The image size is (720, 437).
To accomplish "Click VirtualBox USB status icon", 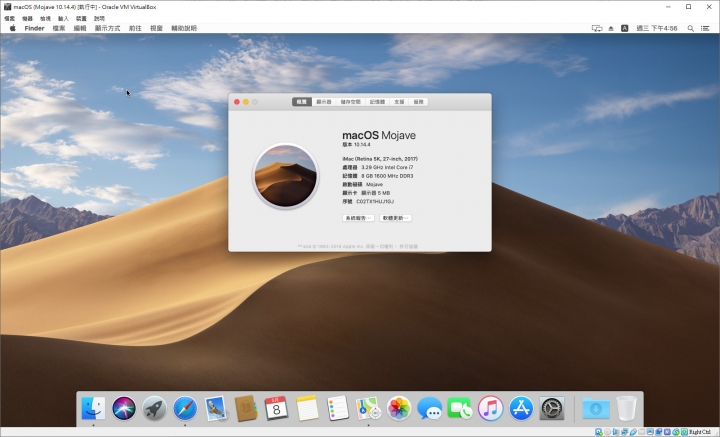I will tap(633, 432).
